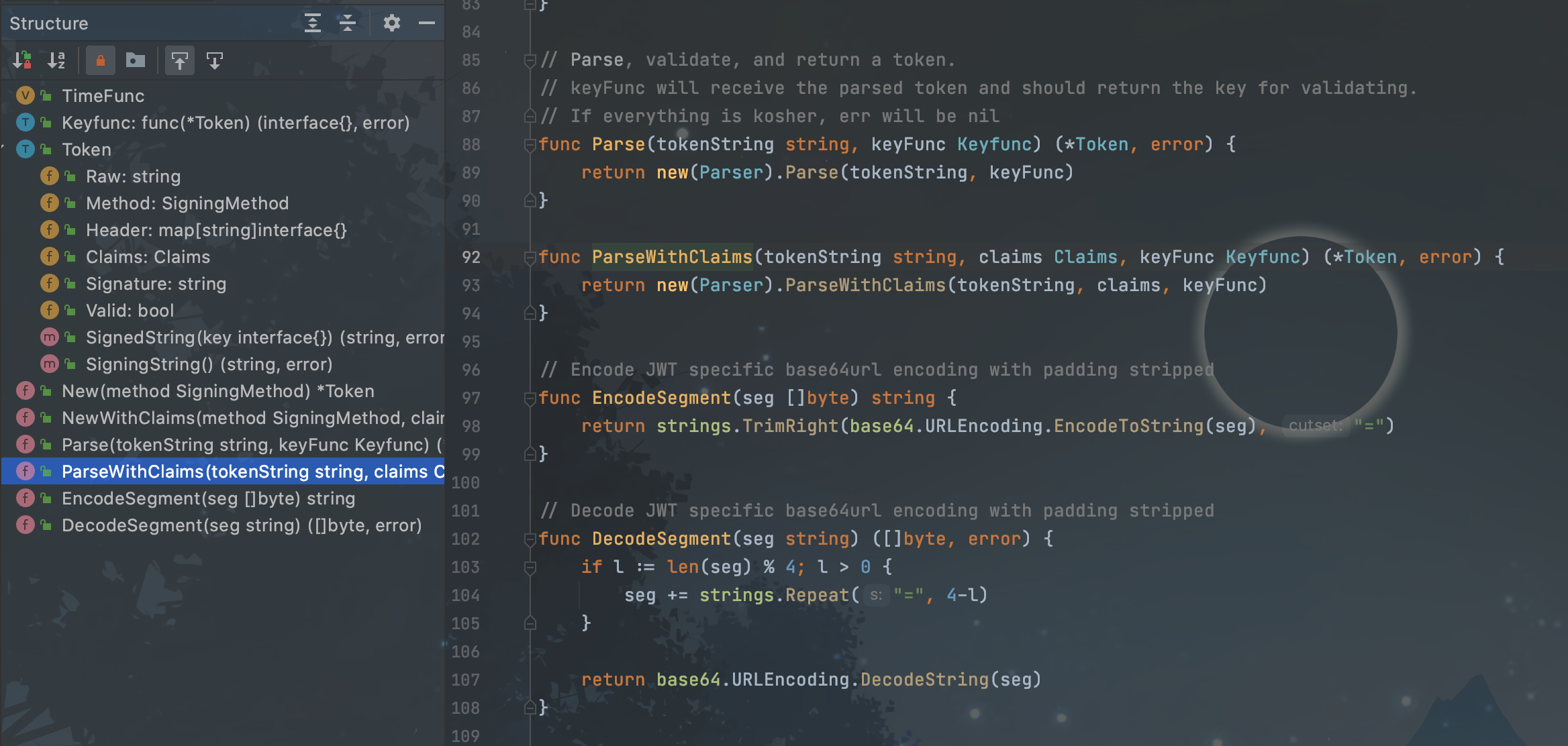Click Collapse All in Structure header
The image size is (1568, 746).
(347, 23)
